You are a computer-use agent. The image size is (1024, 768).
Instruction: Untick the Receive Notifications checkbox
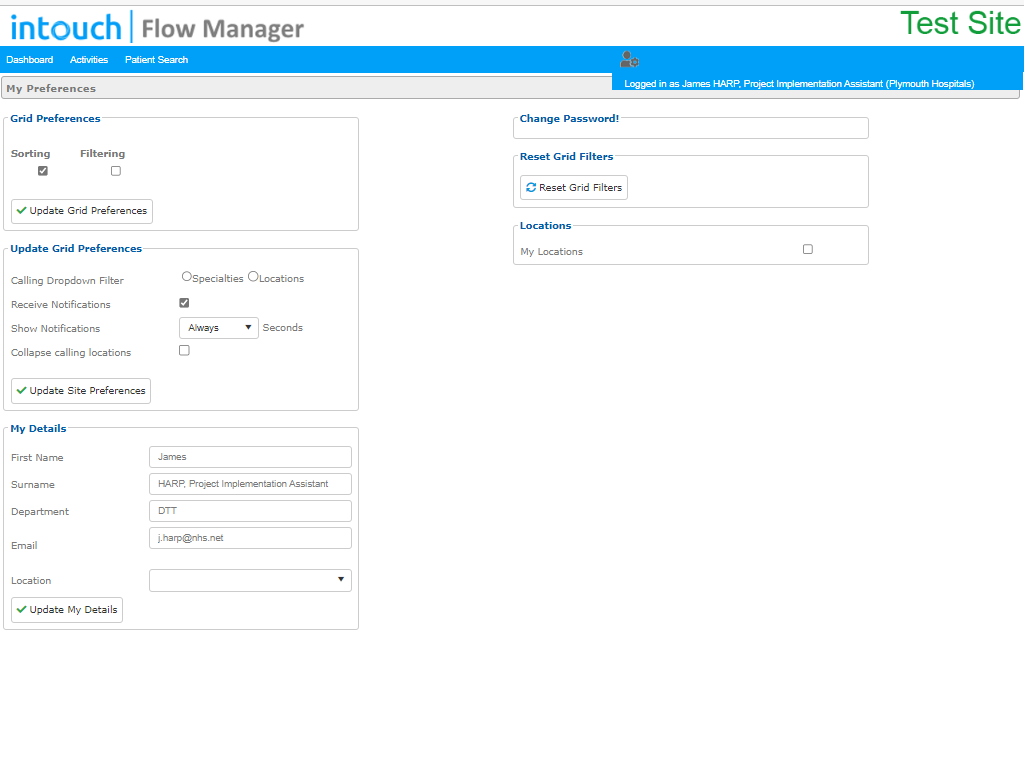184,303
